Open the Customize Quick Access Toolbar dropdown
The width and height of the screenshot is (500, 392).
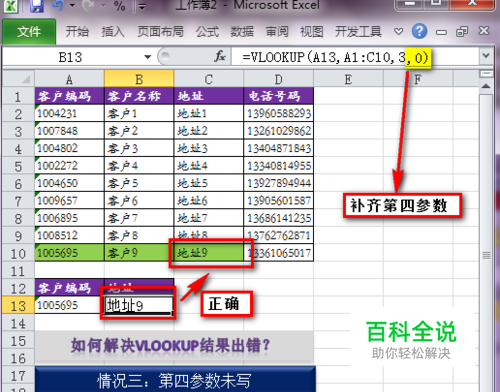142,6
